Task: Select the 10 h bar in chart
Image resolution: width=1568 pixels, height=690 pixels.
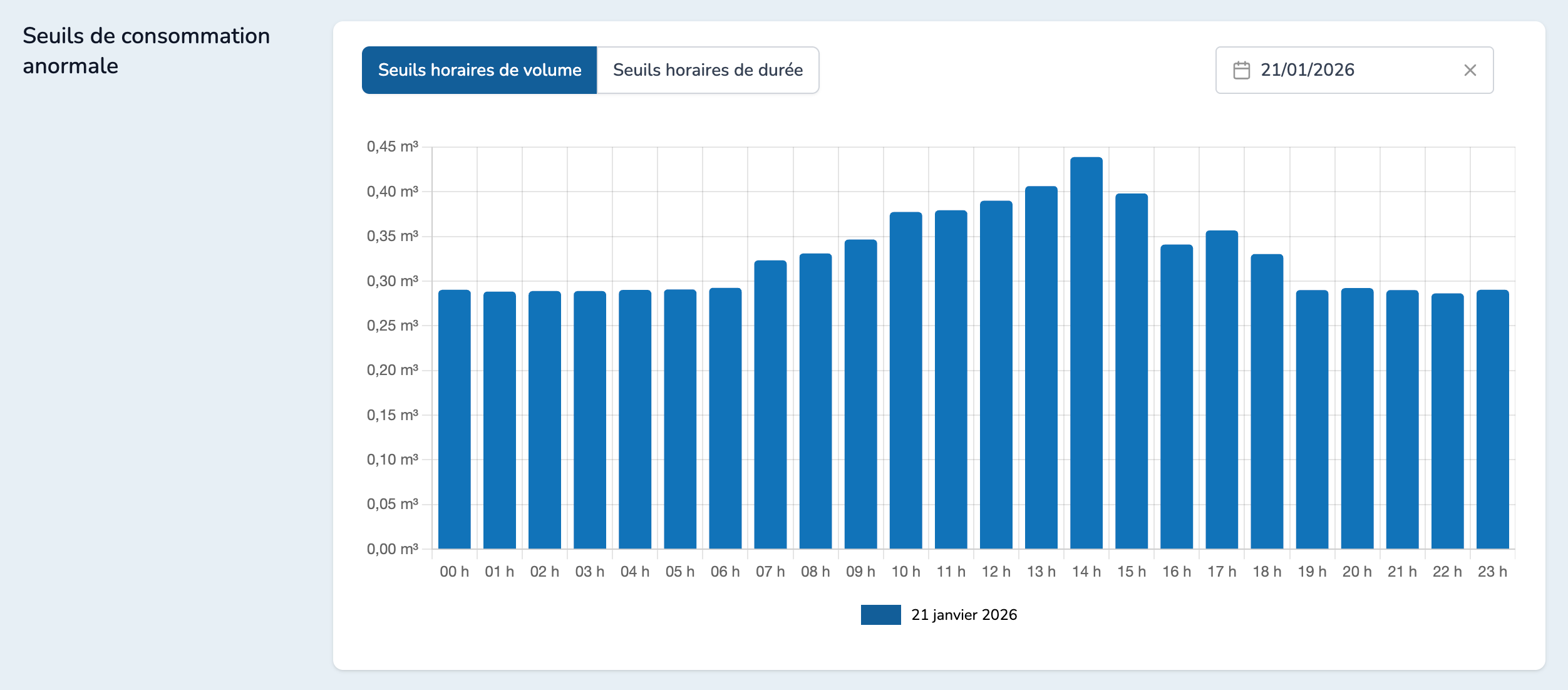Action: pos(905,382)
